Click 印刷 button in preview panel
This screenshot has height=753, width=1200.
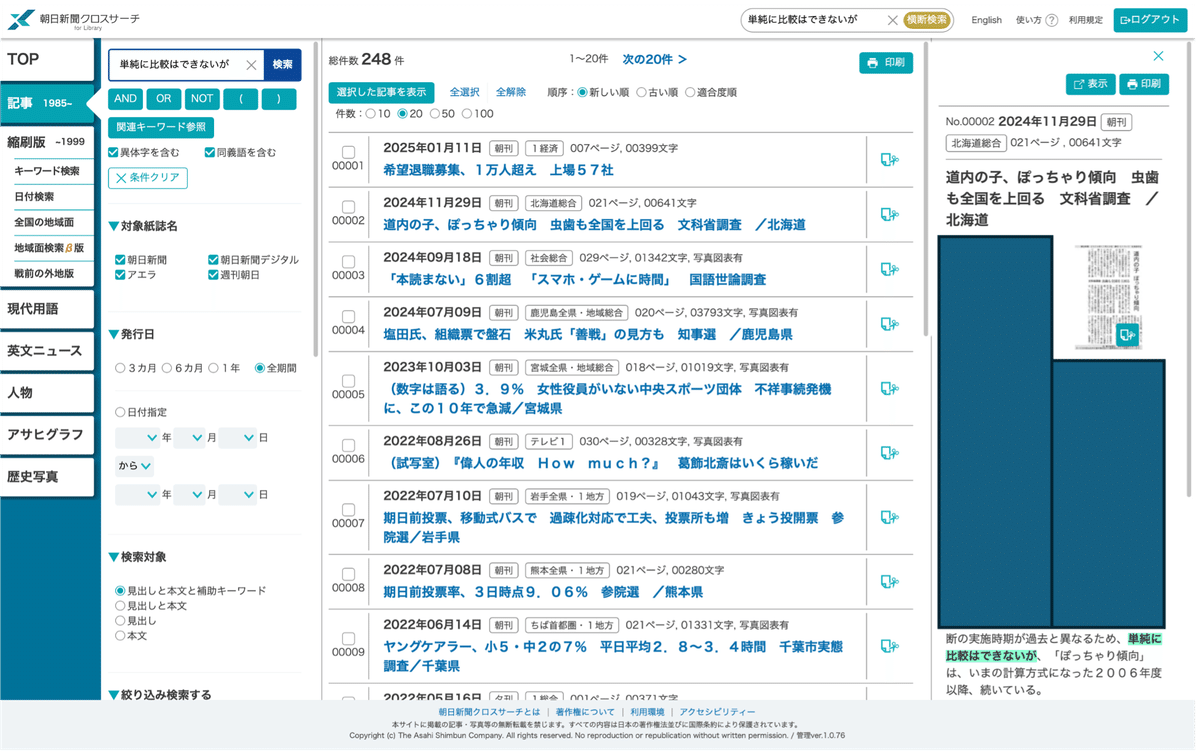(1144, 84)
